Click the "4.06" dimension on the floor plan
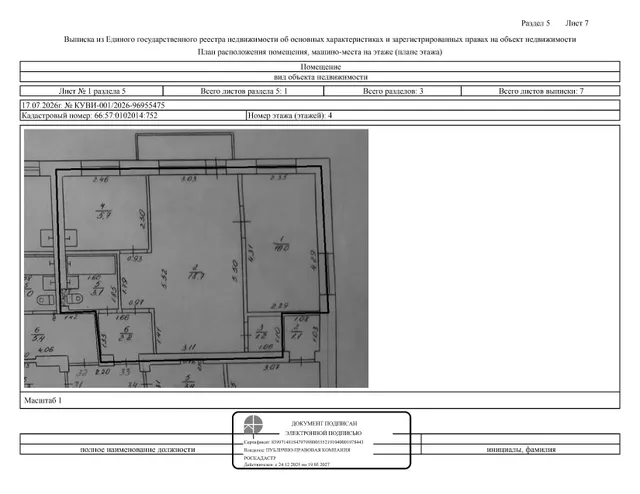640x494 pixels. point(45,350)
